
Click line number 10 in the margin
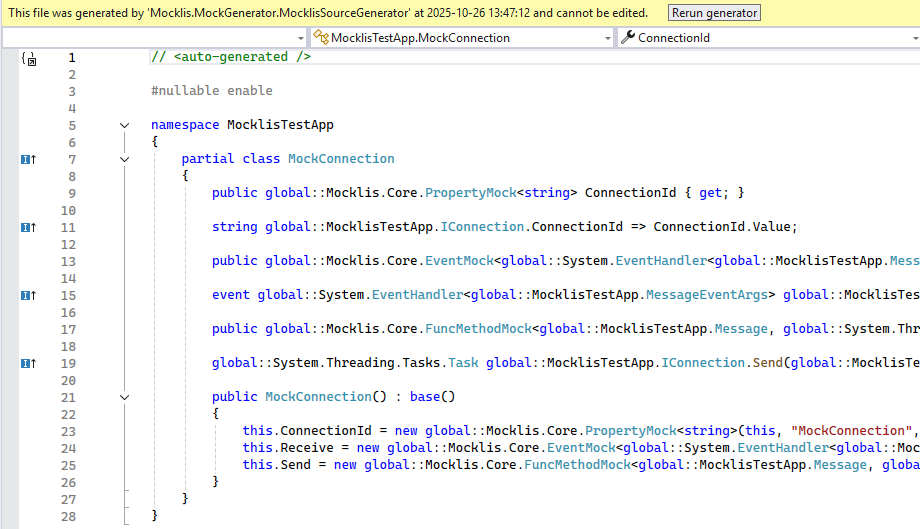pos(68,211)
